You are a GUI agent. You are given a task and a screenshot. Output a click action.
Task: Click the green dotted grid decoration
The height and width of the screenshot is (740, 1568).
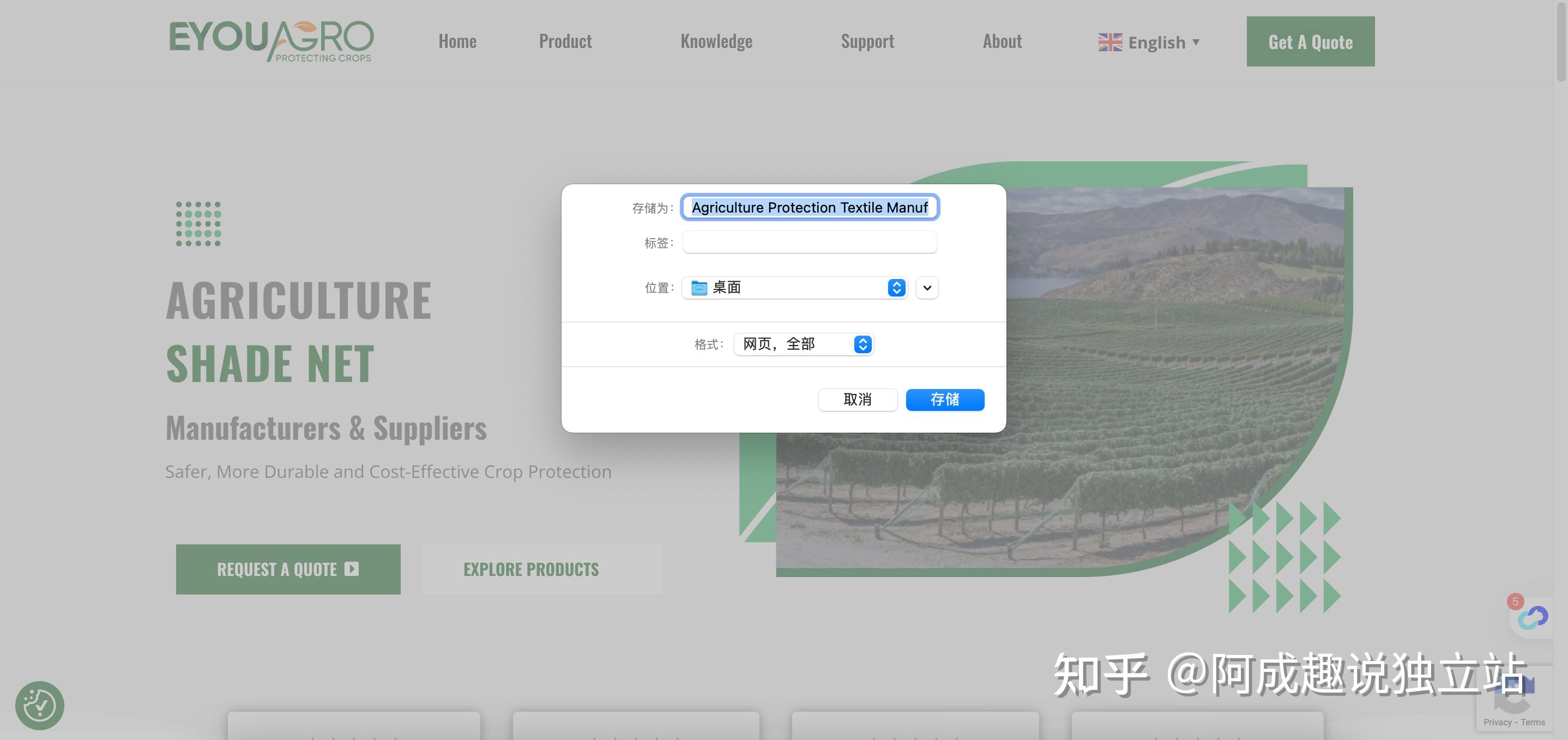(x=198, y=224)
